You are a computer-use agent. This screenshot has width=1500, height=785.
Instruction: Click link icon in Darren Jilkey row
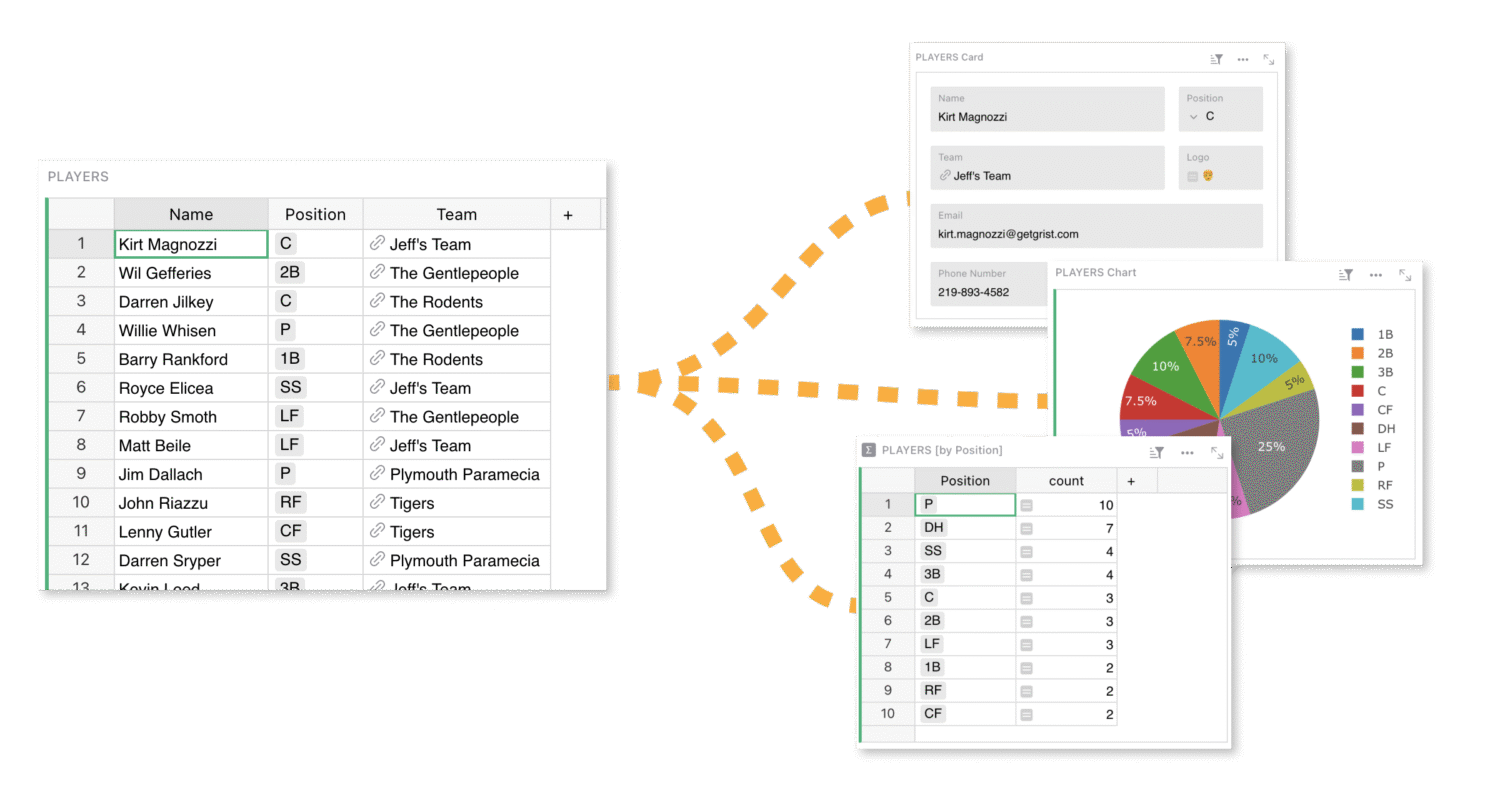[377, 301]
